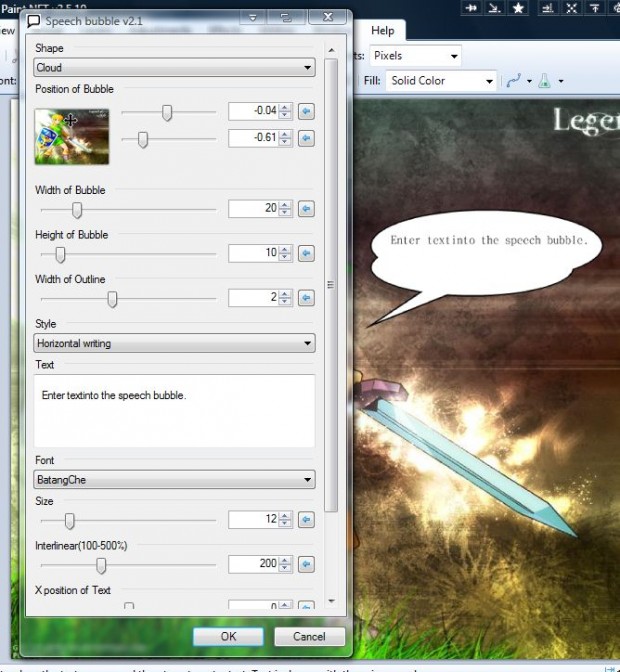620x672 pixels.
Task: Click the Width of Bubble field showing 20
Action: click(254, 209)
